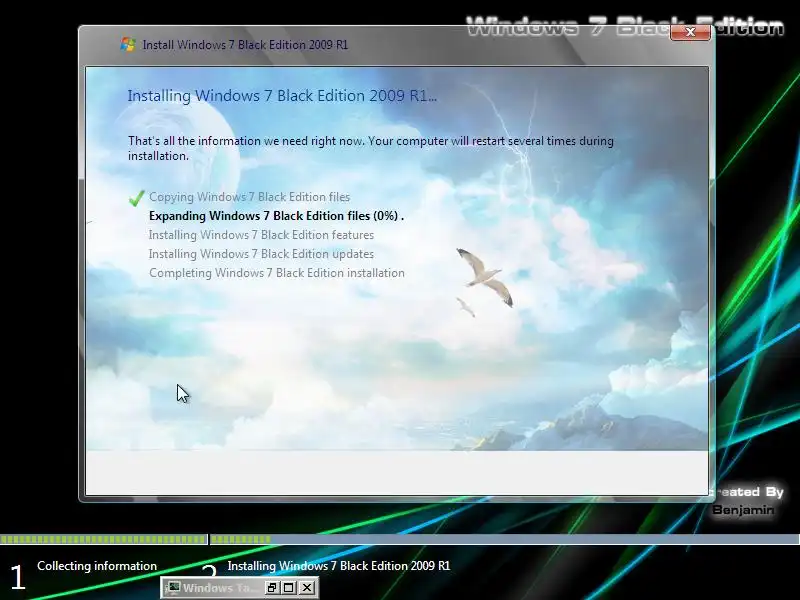
Task: Close the minimized Windows Ta... window
Action: [307, 588]
